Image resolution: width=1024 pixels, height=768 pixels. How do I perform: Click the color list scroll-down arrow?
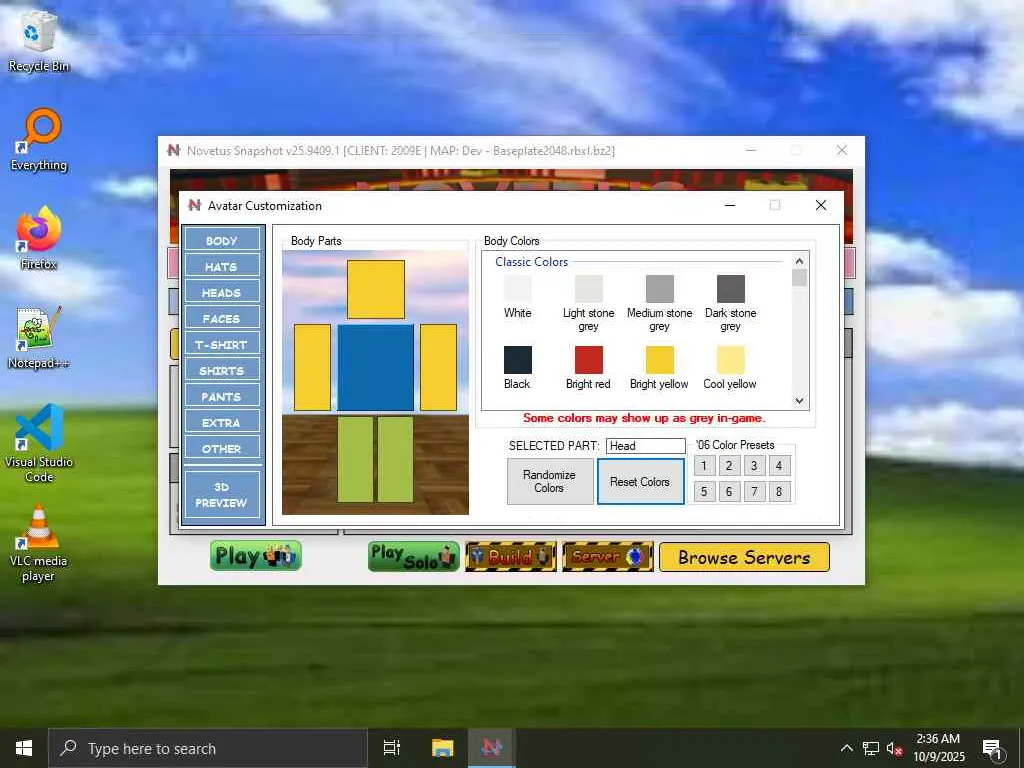[799, 401]
